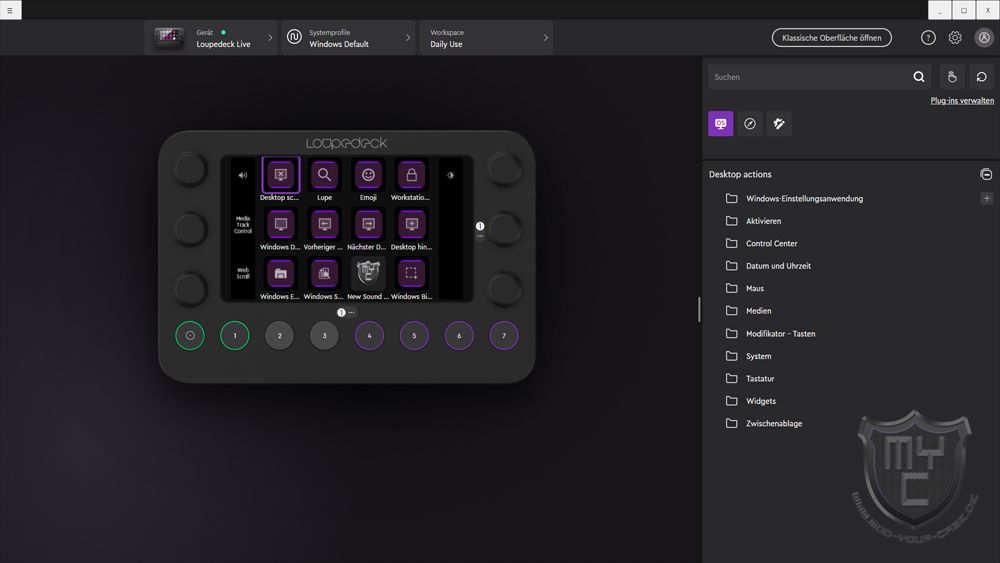Open the compass navigation actions tab
This screenshot has height=563, width=1000.
750,124
